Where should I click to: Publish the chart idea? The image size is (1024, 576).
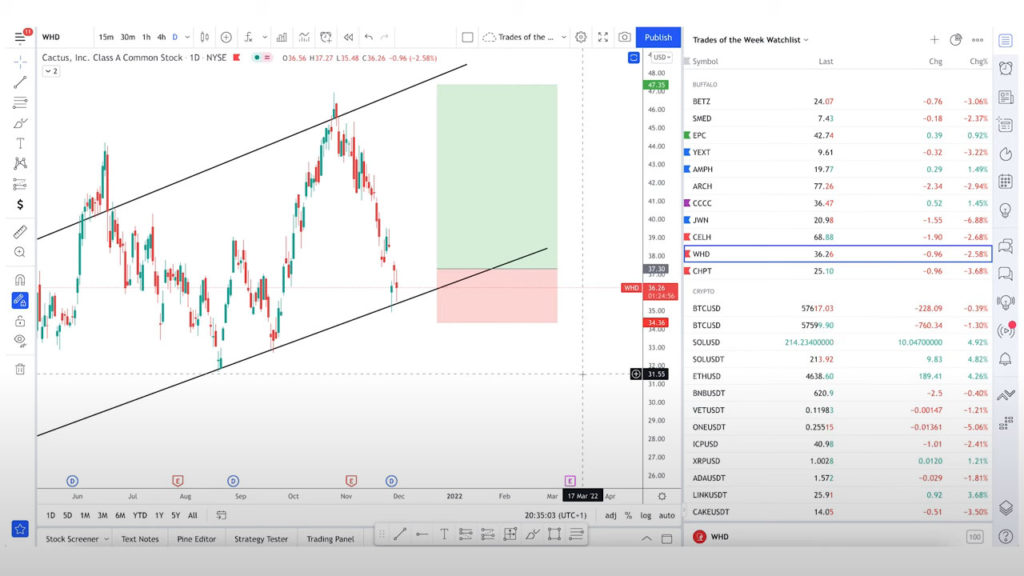click(x=658, y=37)
